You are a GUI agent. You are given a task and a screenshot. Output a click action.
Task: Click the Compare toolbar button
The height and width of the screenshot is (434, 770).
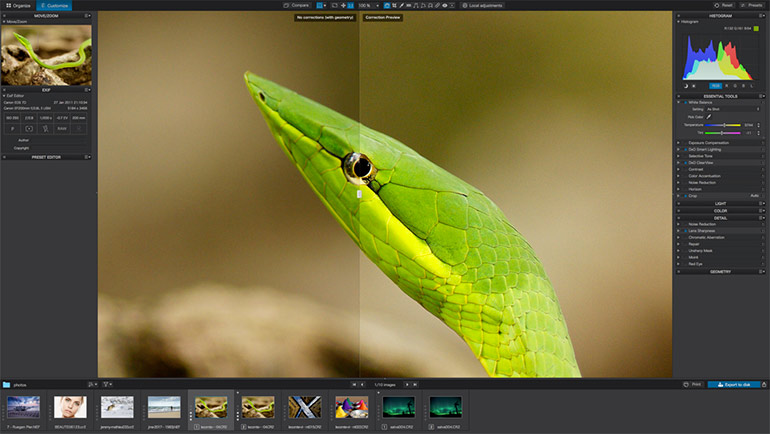[x=296, y=5]
